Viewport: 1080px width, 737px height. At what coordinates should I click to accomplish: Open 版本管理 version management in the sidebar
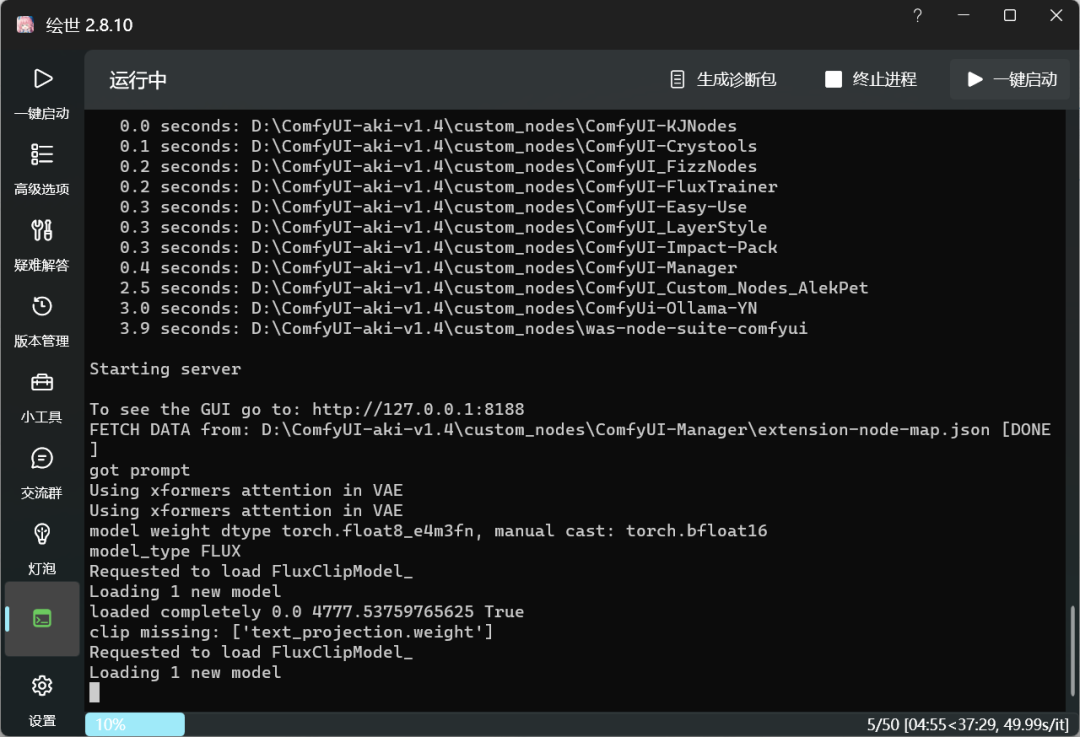(x=42, y=321)
